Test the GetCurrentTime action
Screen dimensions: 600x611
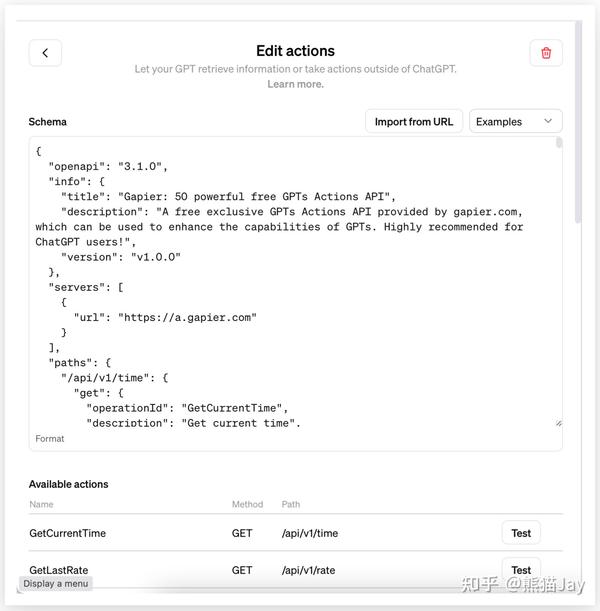pyautogui.click(x=521, y=533)
